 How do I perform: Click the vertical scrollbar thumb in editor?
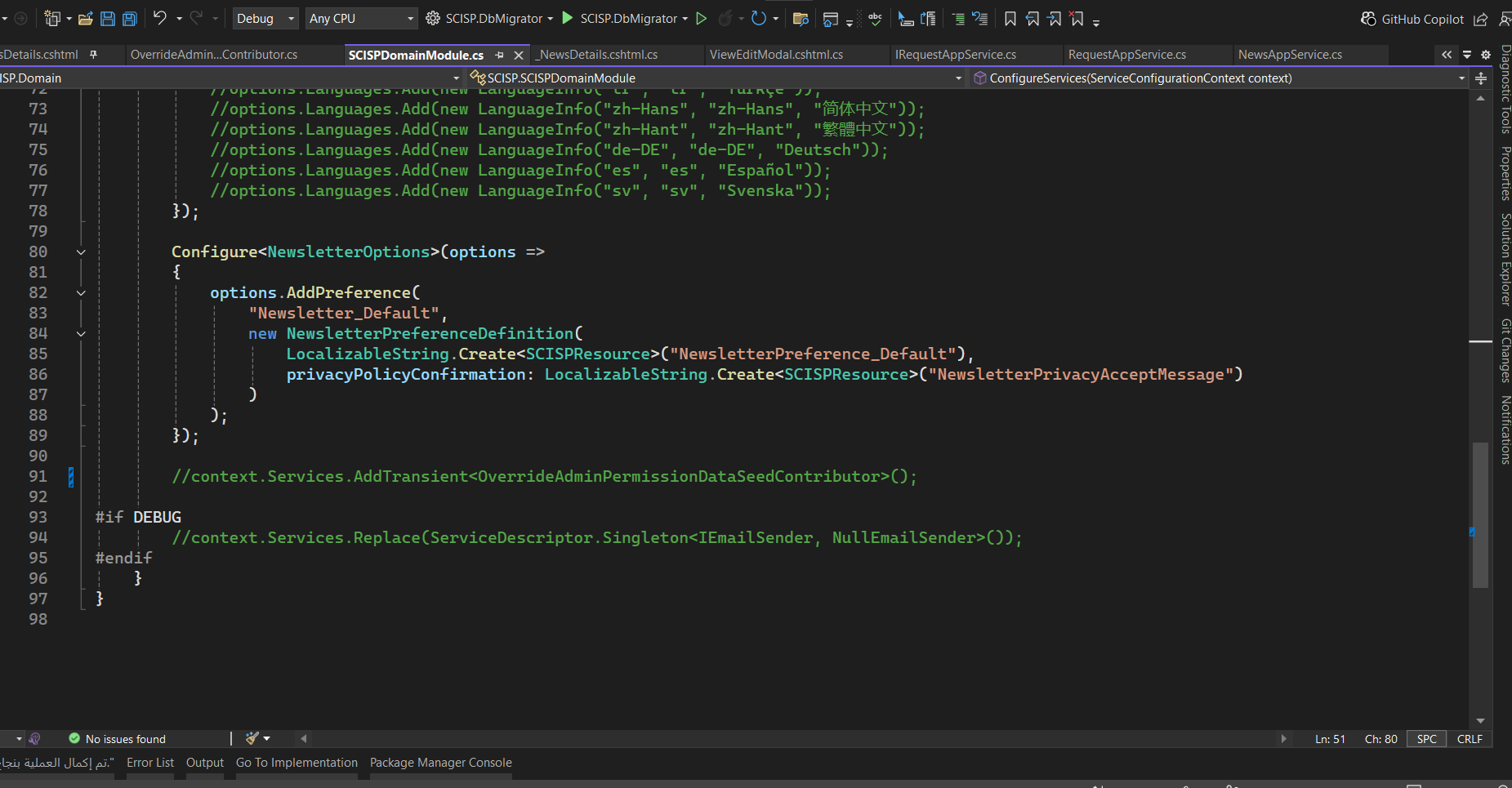point(1480,514)
